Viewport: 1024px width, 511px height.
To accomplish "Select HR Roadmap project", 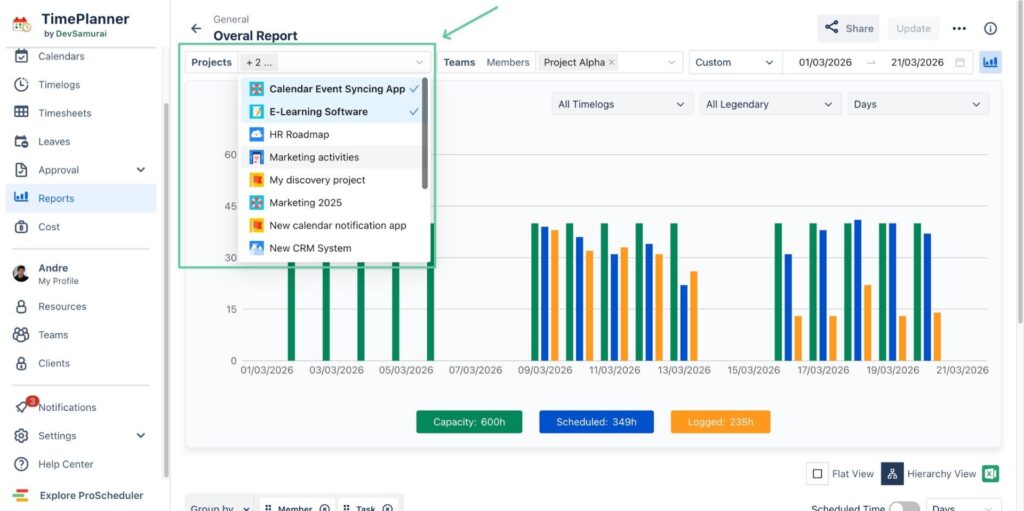I will (334, 135).
